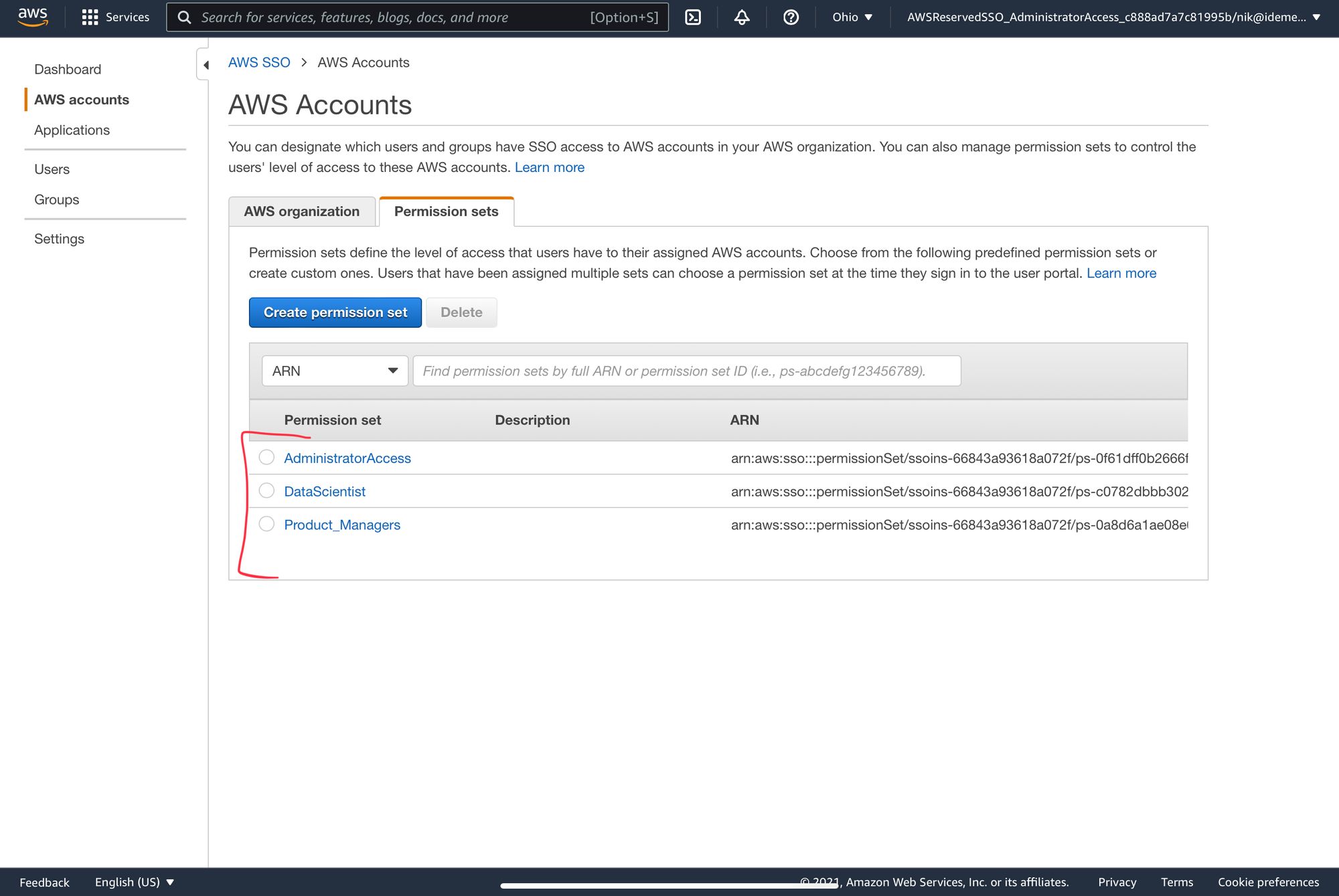Click Create permission set button
The height and width of the screenshot is (896, 1339).
(x=335, y=312)
